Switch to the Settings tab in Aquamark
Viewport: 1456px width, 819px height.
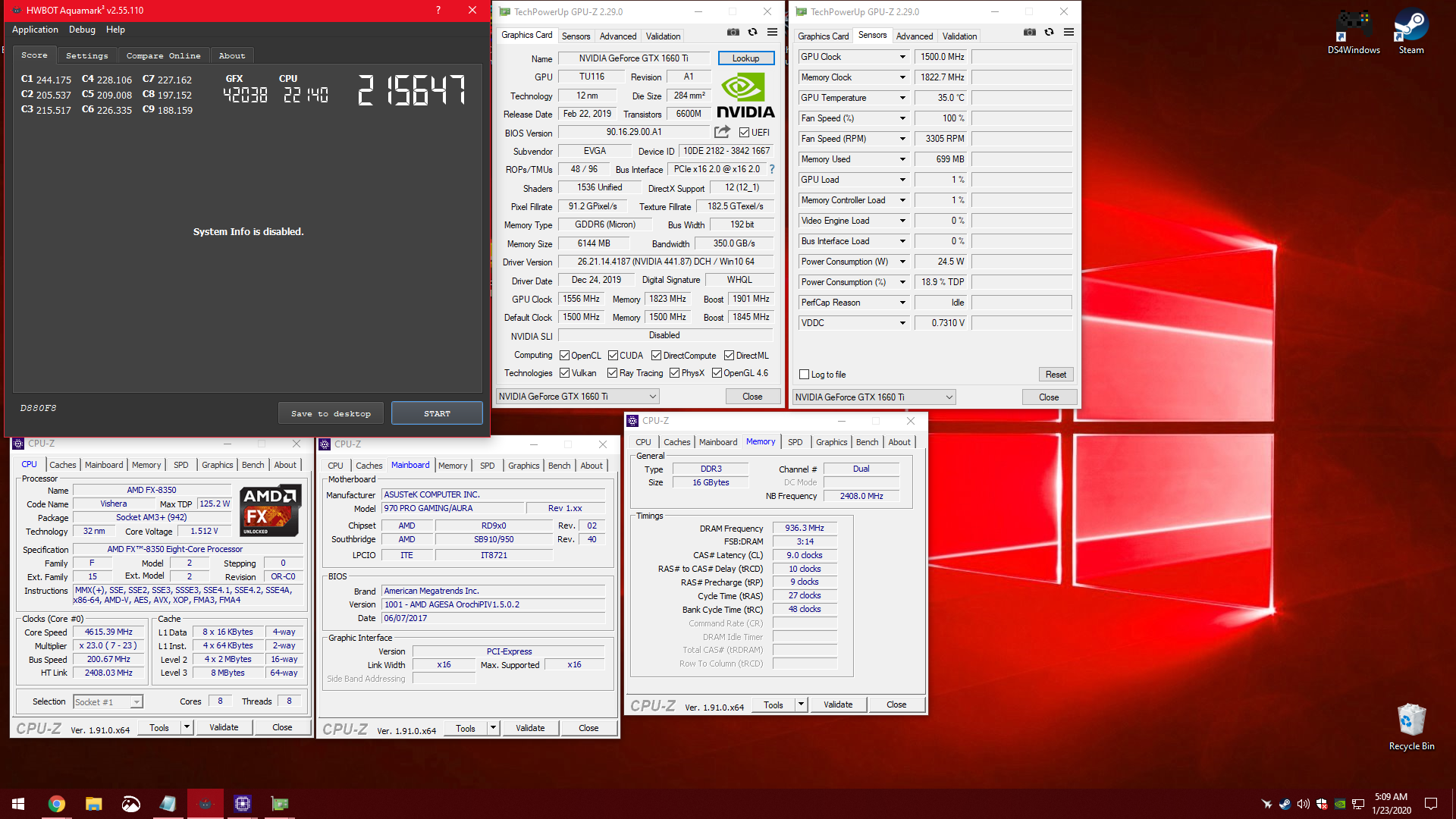pos(86,56)
